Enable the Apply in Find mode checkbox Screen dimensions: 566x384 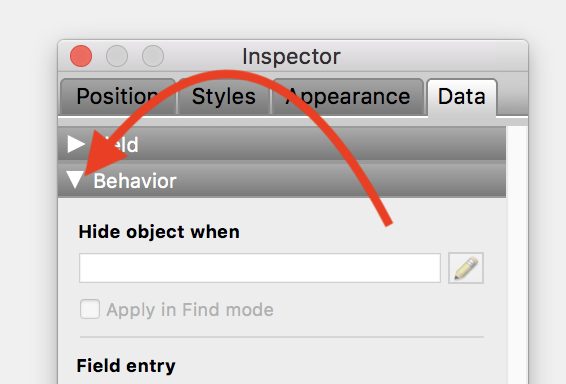90,309
